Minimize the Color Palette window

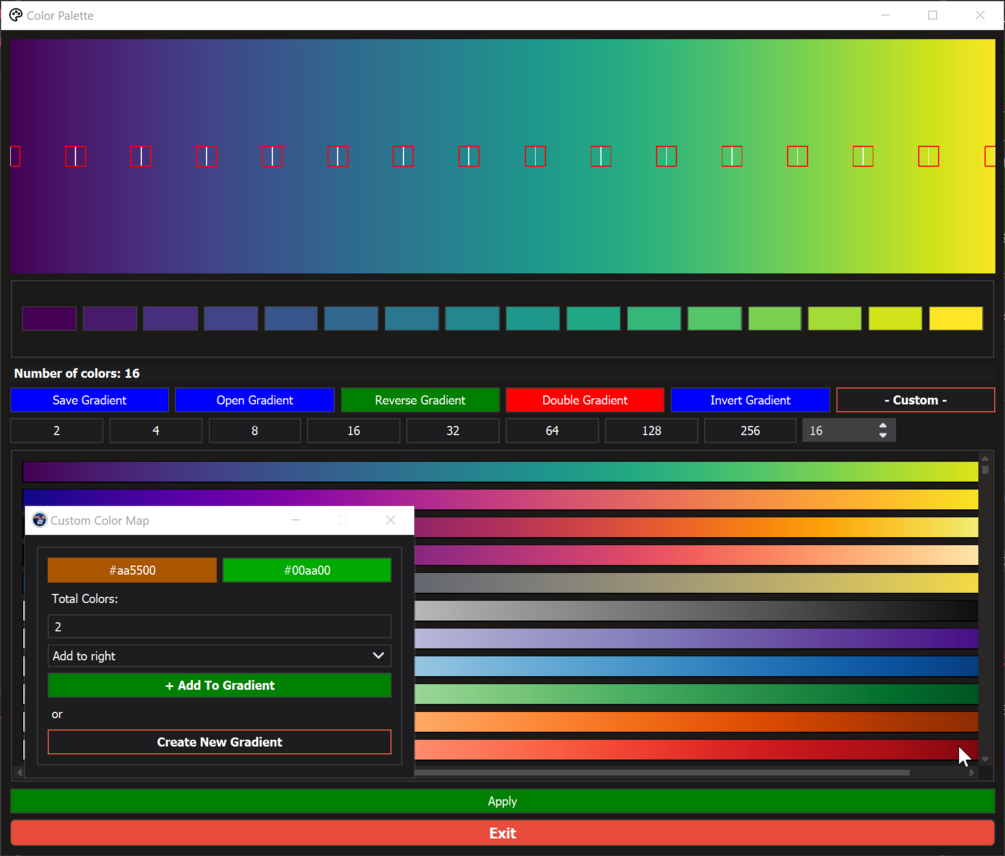coord(885,15)
